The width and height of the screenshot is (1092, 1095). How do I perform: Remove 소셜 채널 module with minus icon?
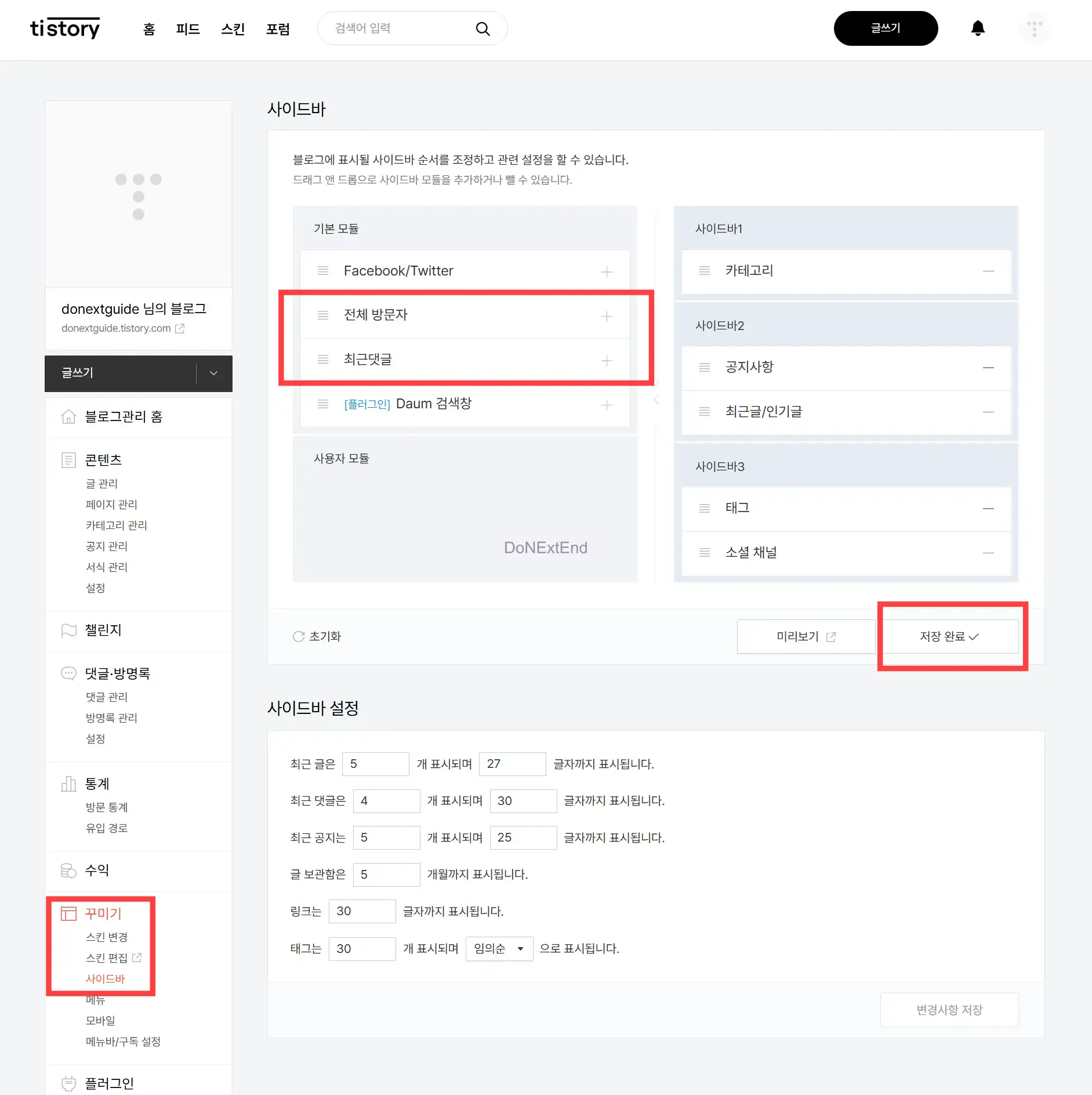coord(988,553)
